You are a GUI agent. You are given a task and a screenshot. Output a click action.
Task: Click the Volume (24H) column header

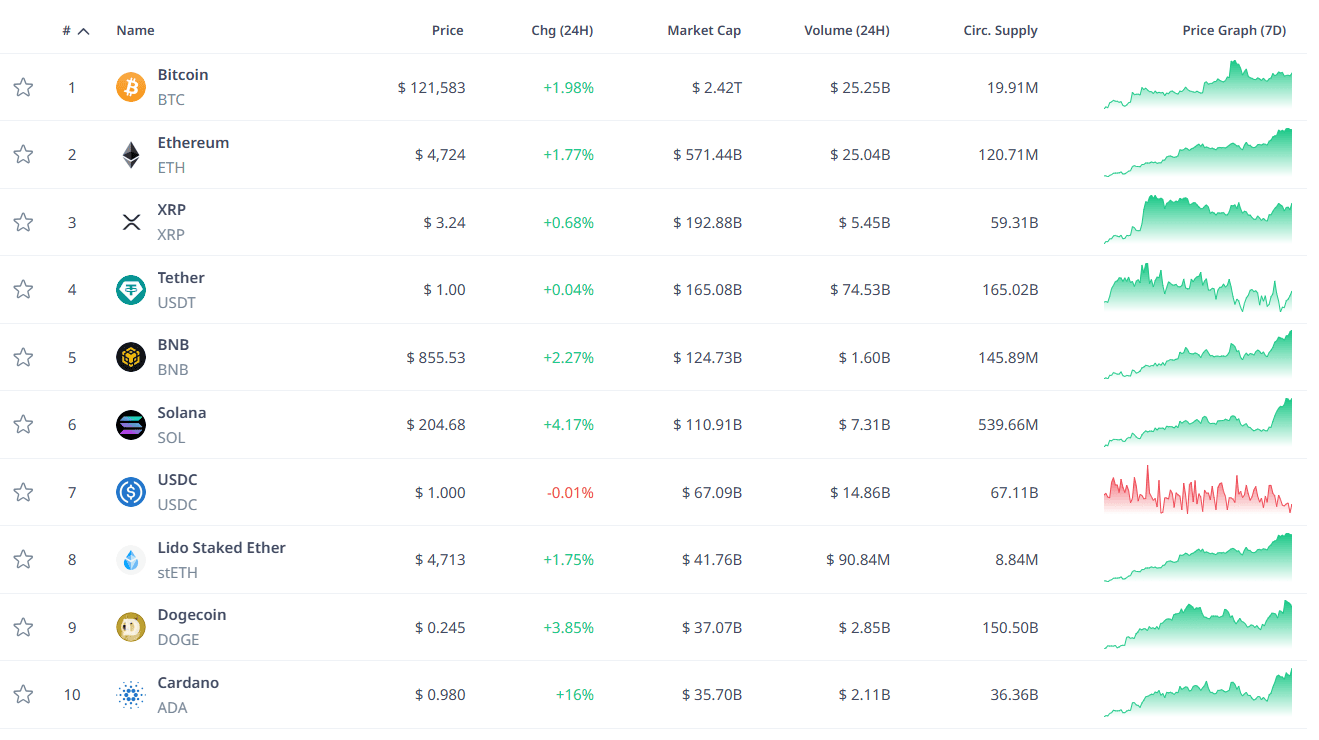point(846,31)
